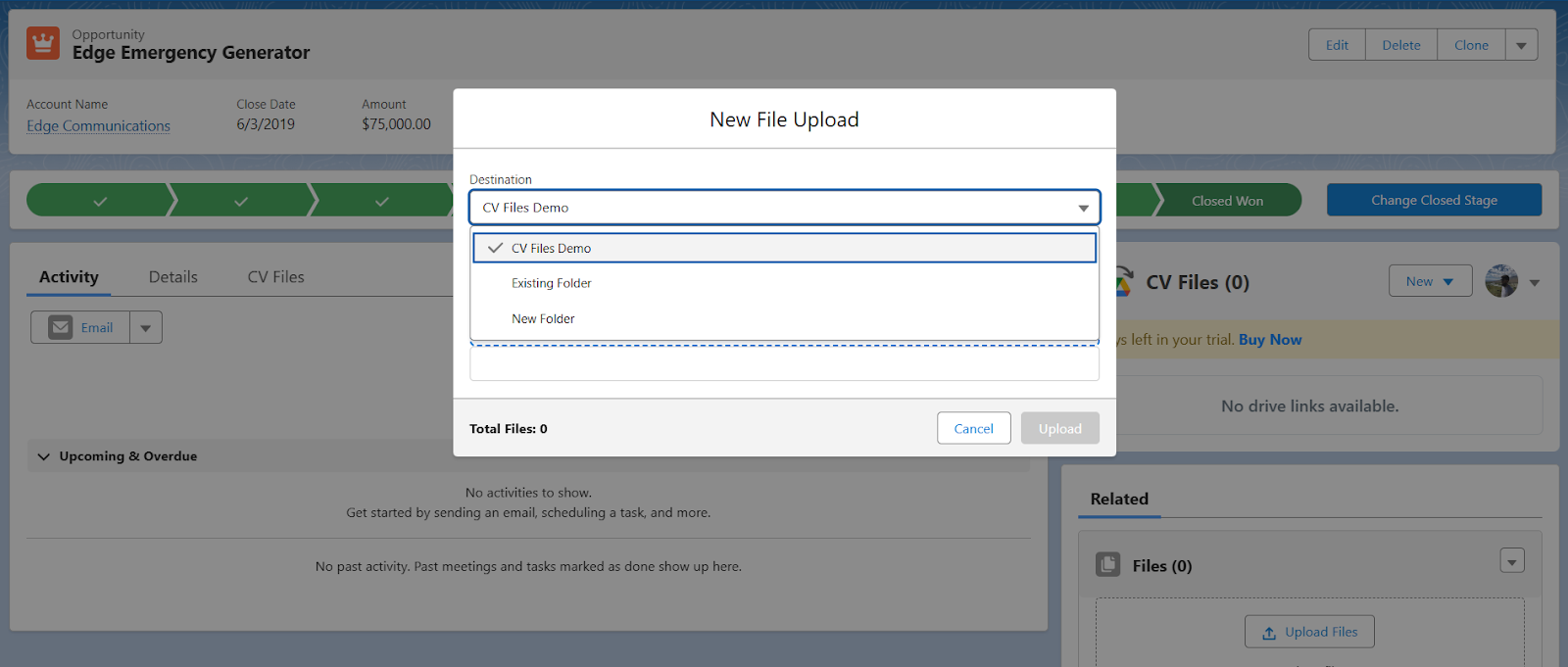Switch to the Activity tab
Image resolution: width=1568 pixels, height=667 pixels.
(69, 277)
